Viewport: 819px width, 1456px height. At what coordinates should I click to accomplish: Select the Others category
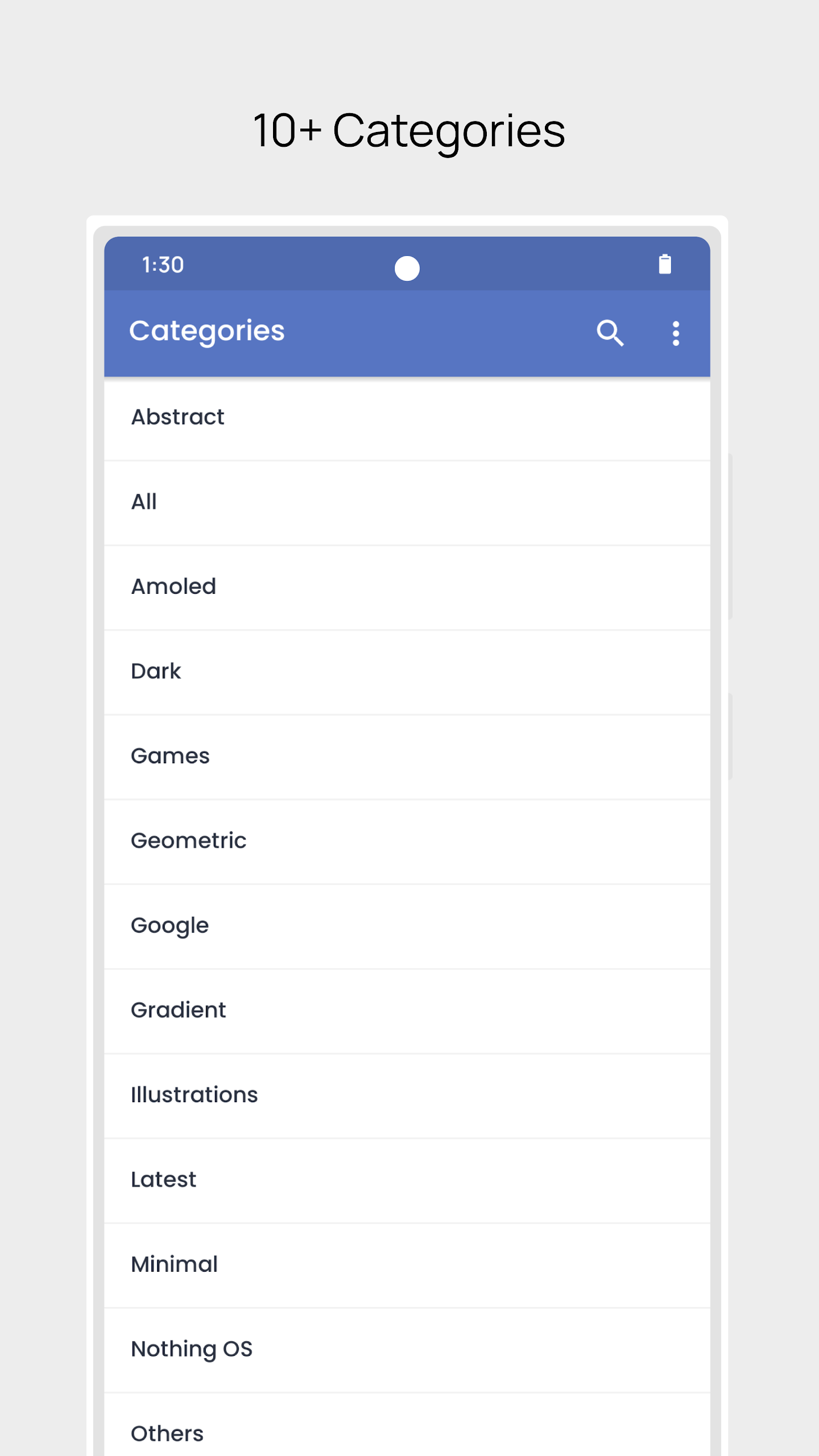point(407,1425)
